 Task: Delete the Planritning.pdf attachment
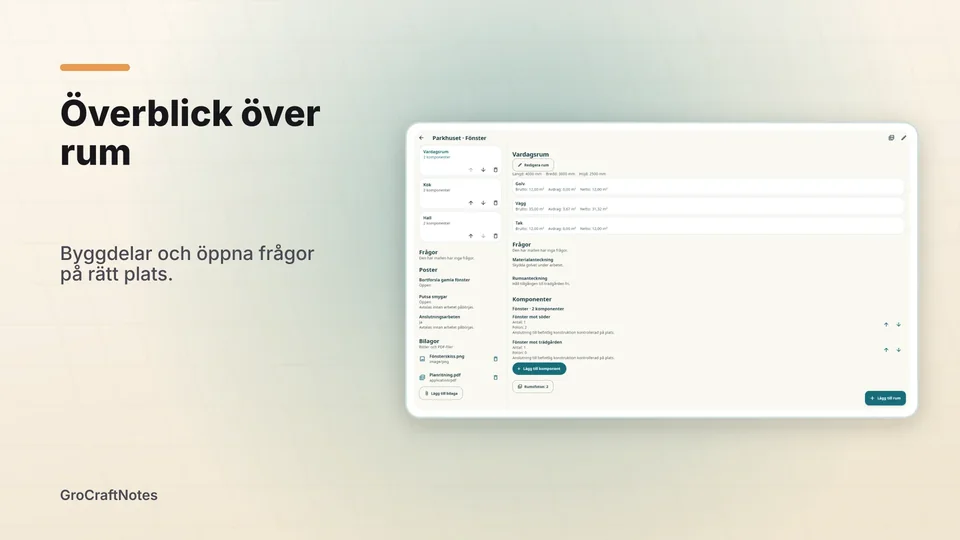click(x=495, y=377)
